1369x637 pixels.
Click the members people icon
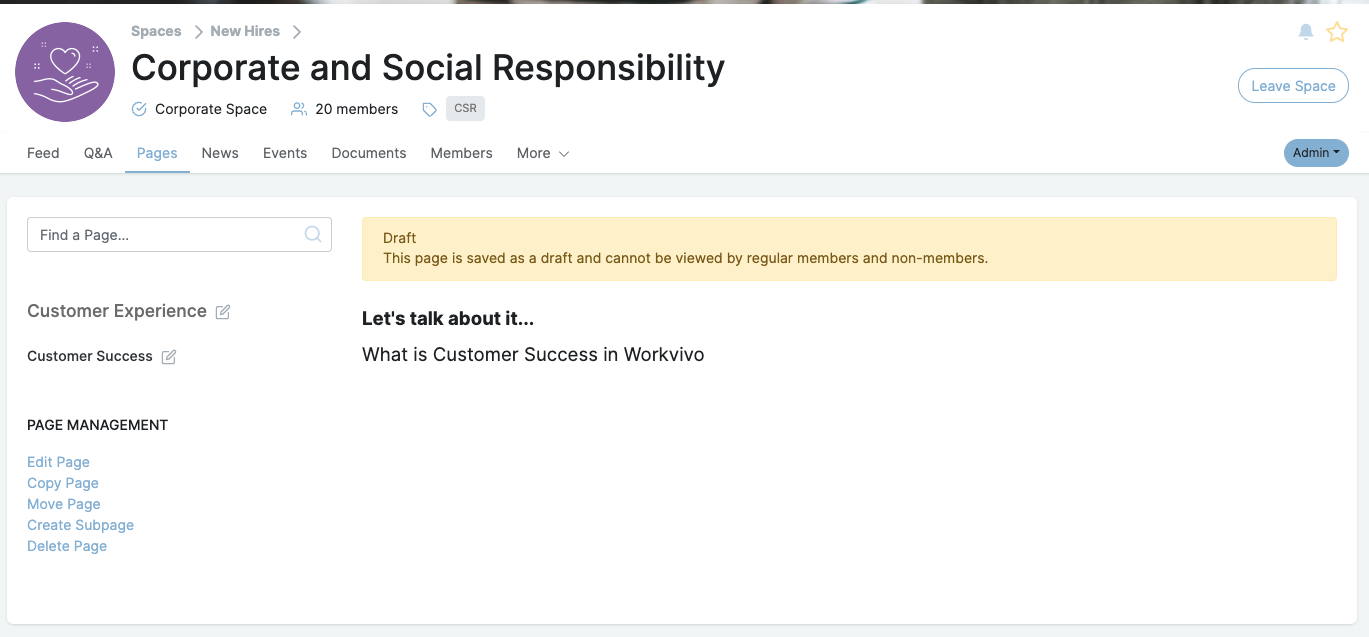click(298, 109)
